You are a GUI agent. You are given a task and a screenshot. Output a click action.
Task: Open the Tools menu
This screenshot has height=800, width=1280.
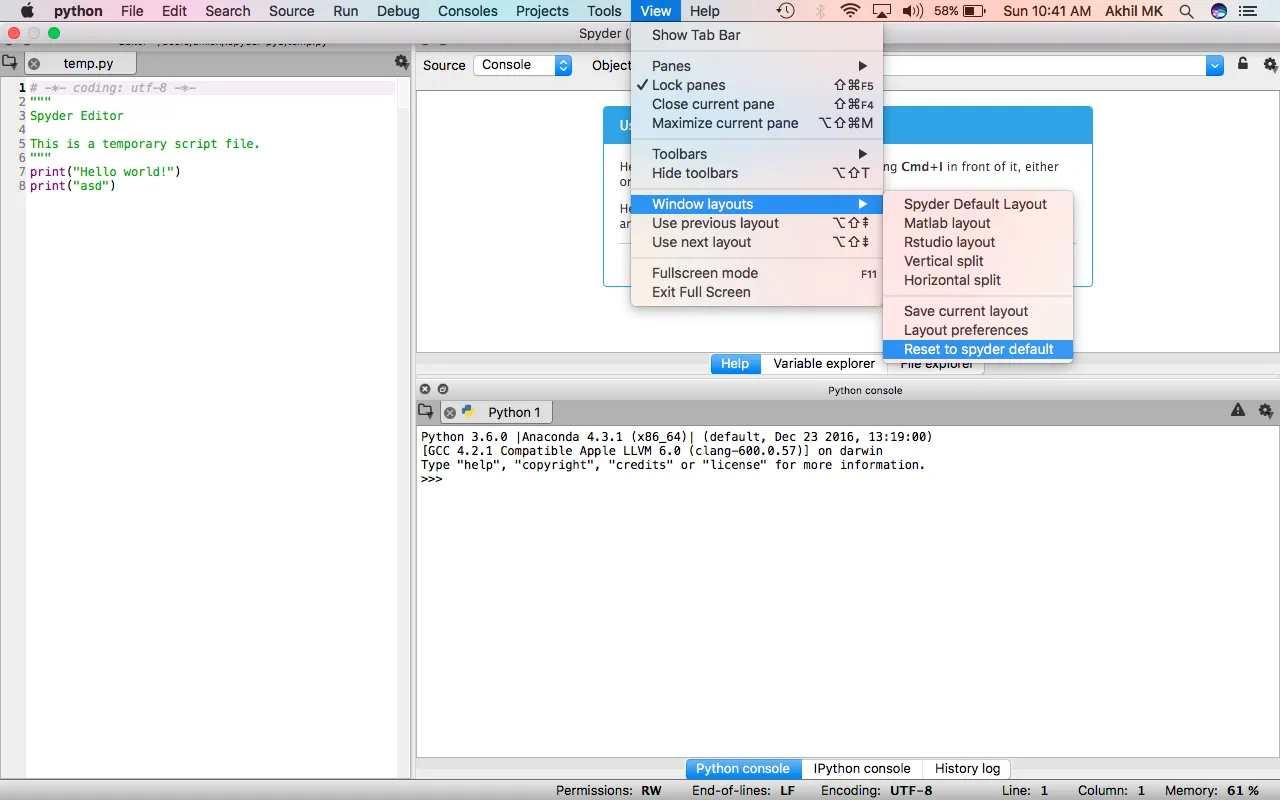click(604, 11)
